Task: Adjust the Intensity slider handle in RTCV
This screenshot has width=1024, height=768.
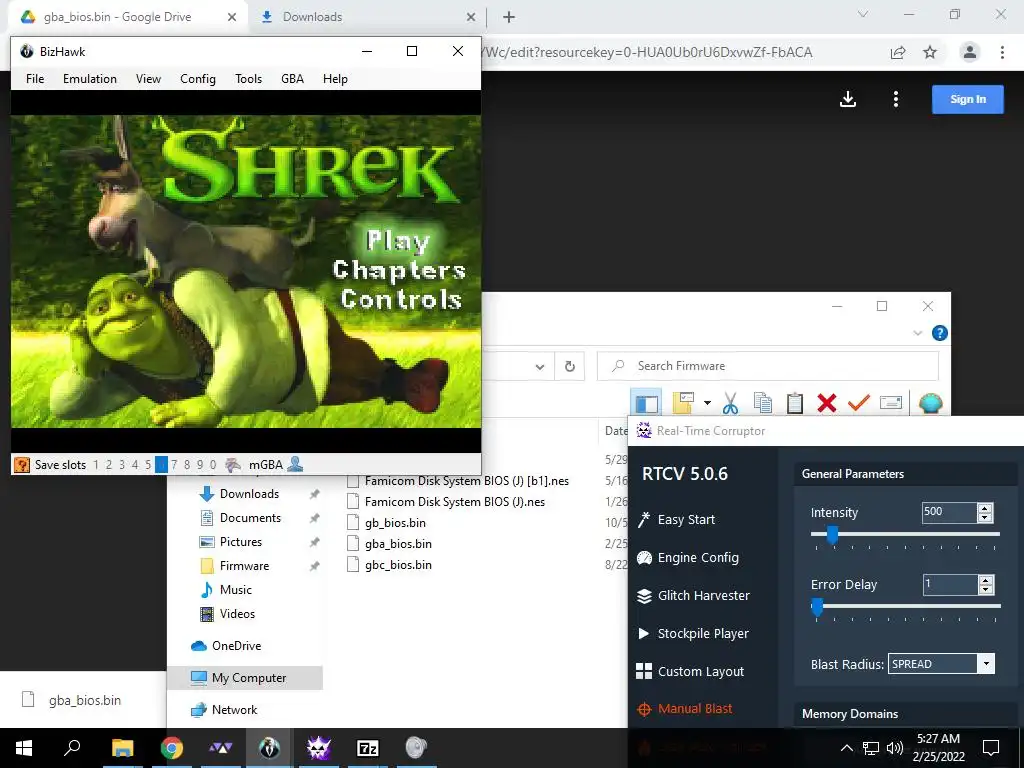Action: pos(833,536)
